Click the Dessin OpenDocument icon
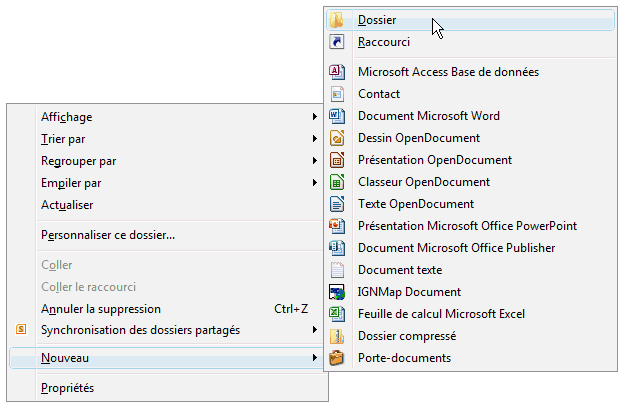Image resolution: width=623 pixels, height=409 pixels. 337,138
